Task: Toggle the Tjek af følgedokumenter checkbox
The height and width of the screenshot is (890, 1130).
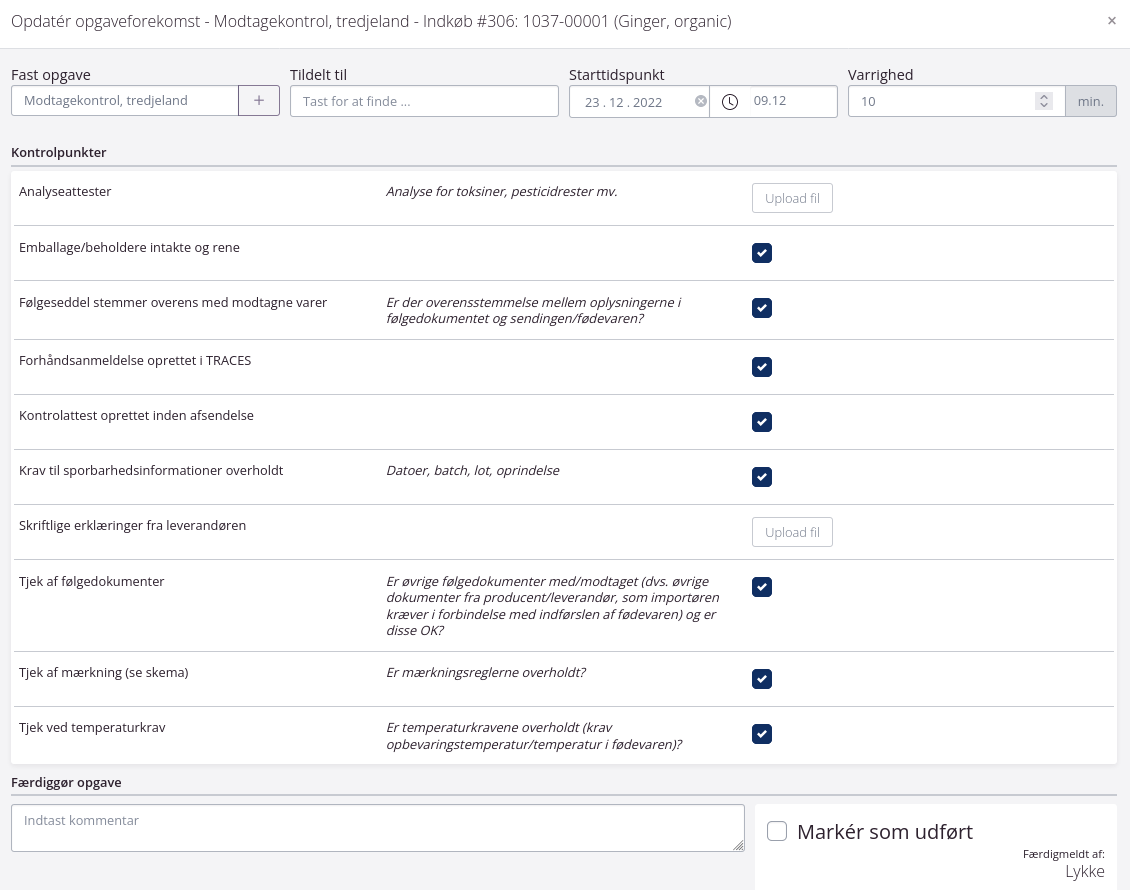Action: (762, 587)
